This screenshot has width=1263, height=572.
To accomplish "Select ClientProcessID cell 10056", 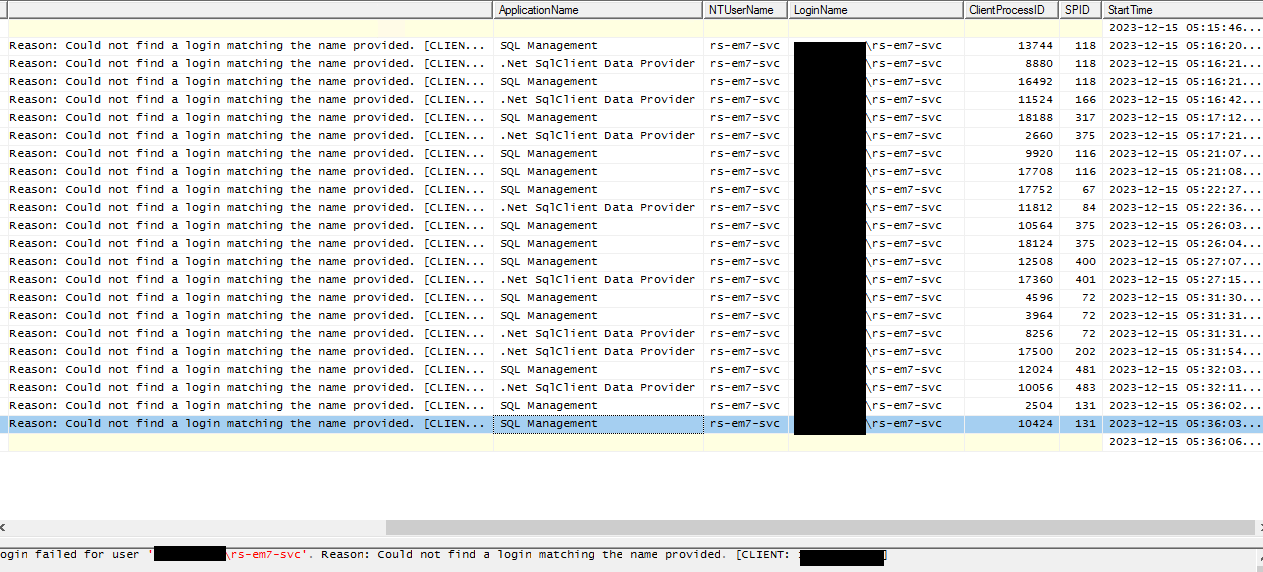I will point(1012,387).
